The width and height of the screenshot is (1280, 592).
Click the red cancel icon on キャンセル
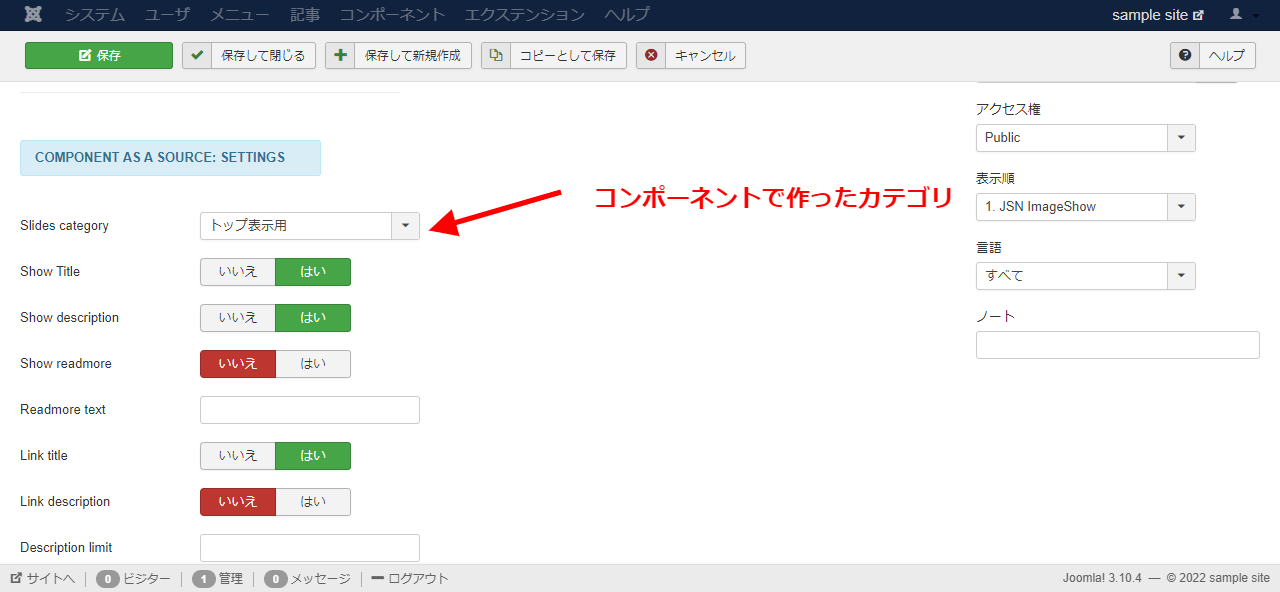point(651,56)
